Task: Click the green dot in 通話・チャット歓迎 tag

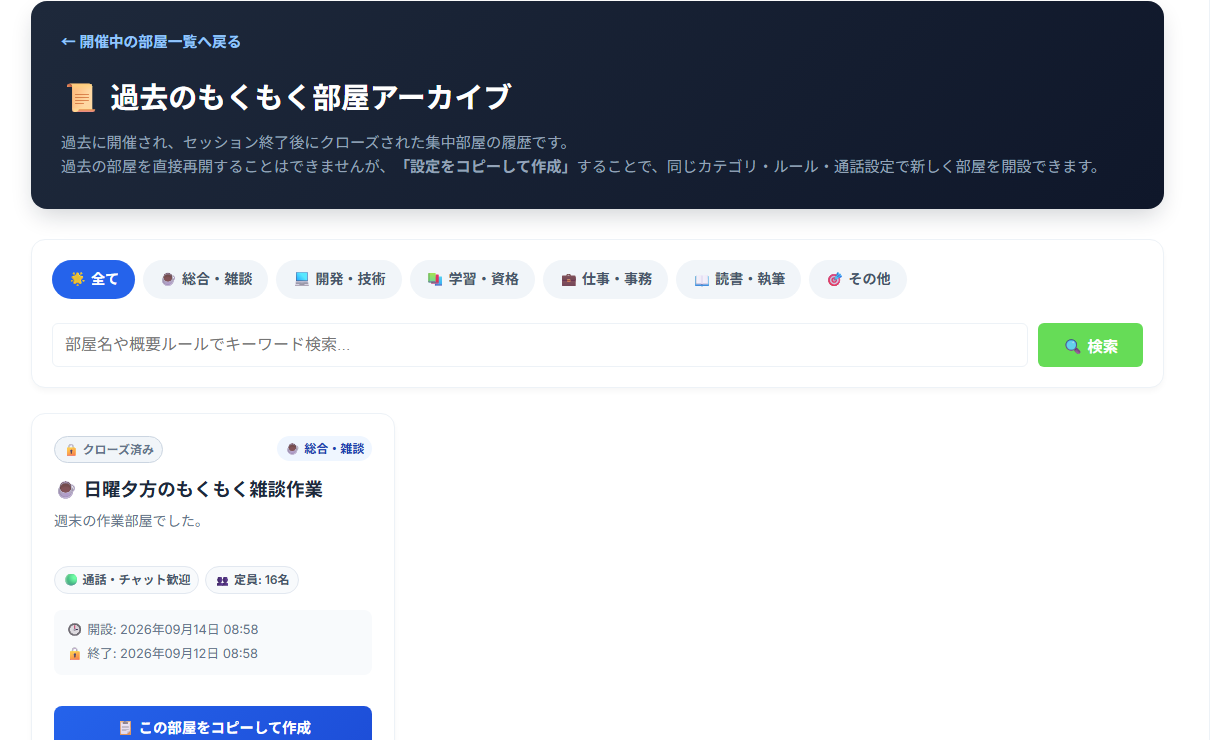Action: pyautogui.click(x=71, y=580)
